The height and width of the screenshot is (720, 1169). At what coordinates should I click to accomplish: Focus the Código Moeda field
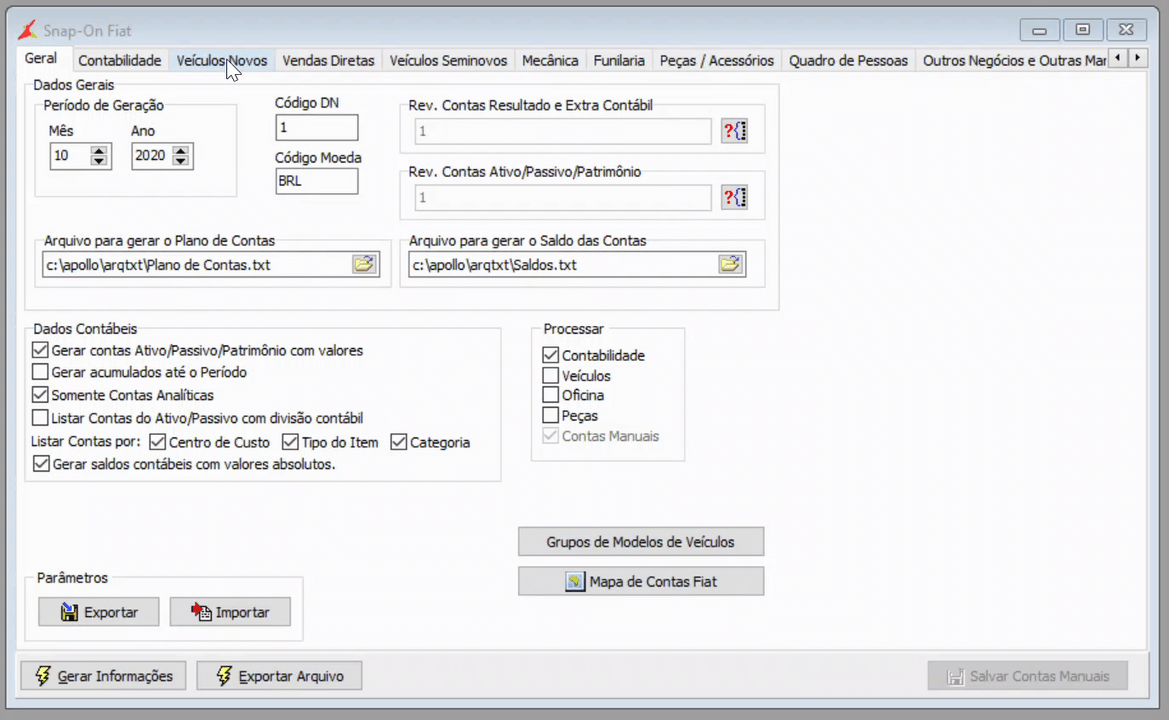coord(317,181)
